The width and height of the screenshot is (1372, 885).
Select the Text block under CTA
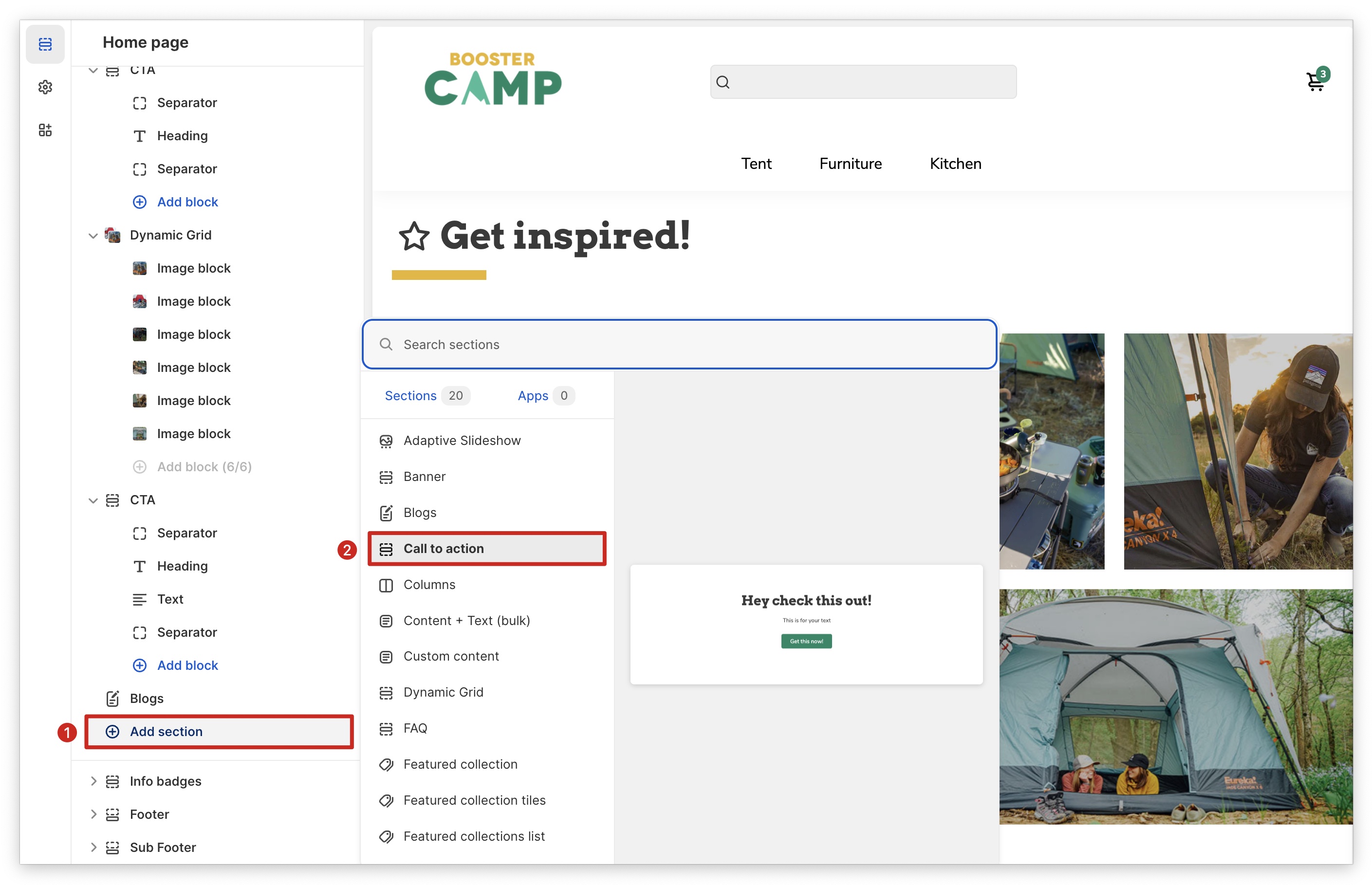click(x=170, y=599)
